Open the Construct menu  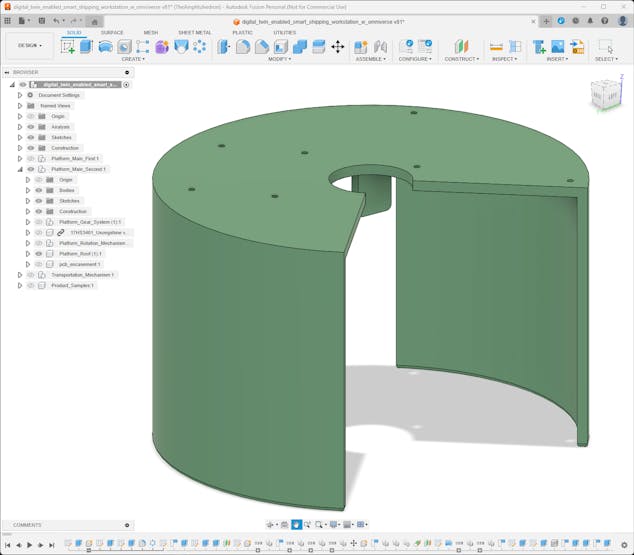(x=461, y=59)
